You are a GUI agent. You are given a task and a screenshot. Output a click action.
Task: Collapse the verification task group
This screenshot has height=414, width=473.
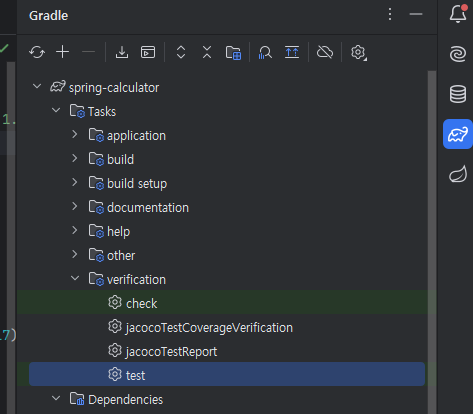coord(75,278)
